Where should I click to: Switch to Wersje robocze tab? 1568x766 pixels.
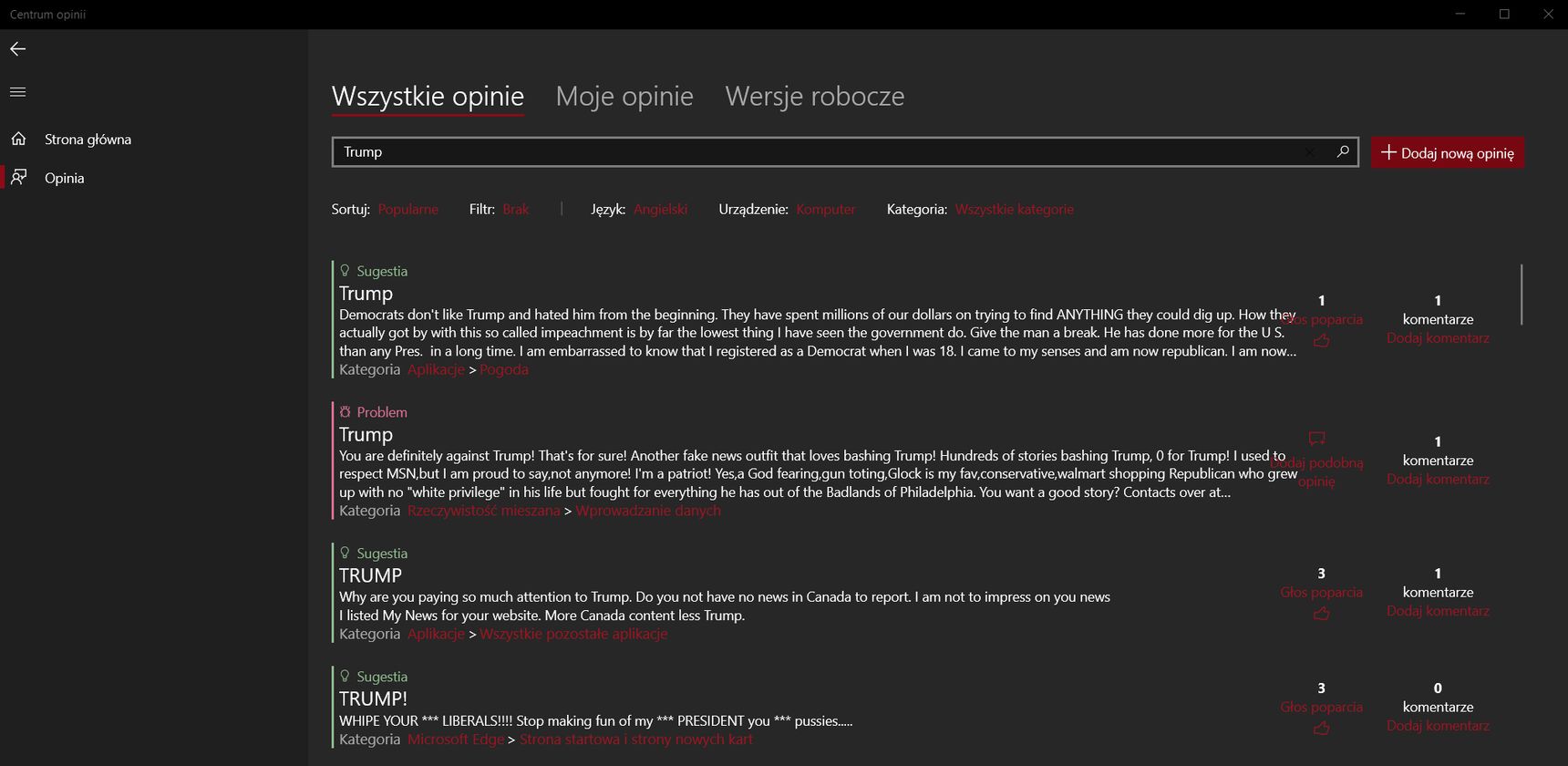point(815,96)
